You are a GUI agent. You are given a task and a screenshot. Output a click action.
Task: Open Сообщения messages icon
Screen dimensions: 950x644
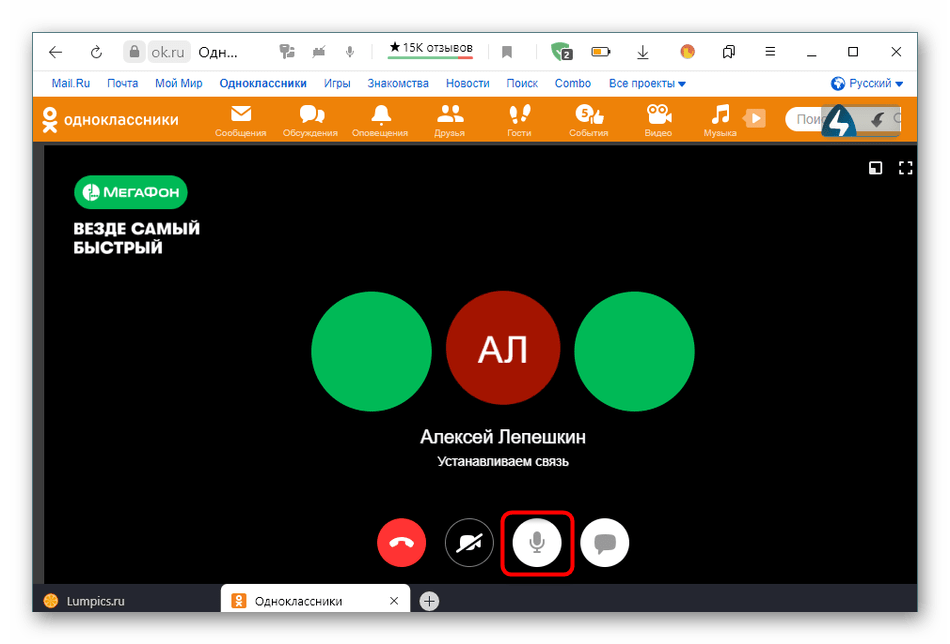point(241,119)
